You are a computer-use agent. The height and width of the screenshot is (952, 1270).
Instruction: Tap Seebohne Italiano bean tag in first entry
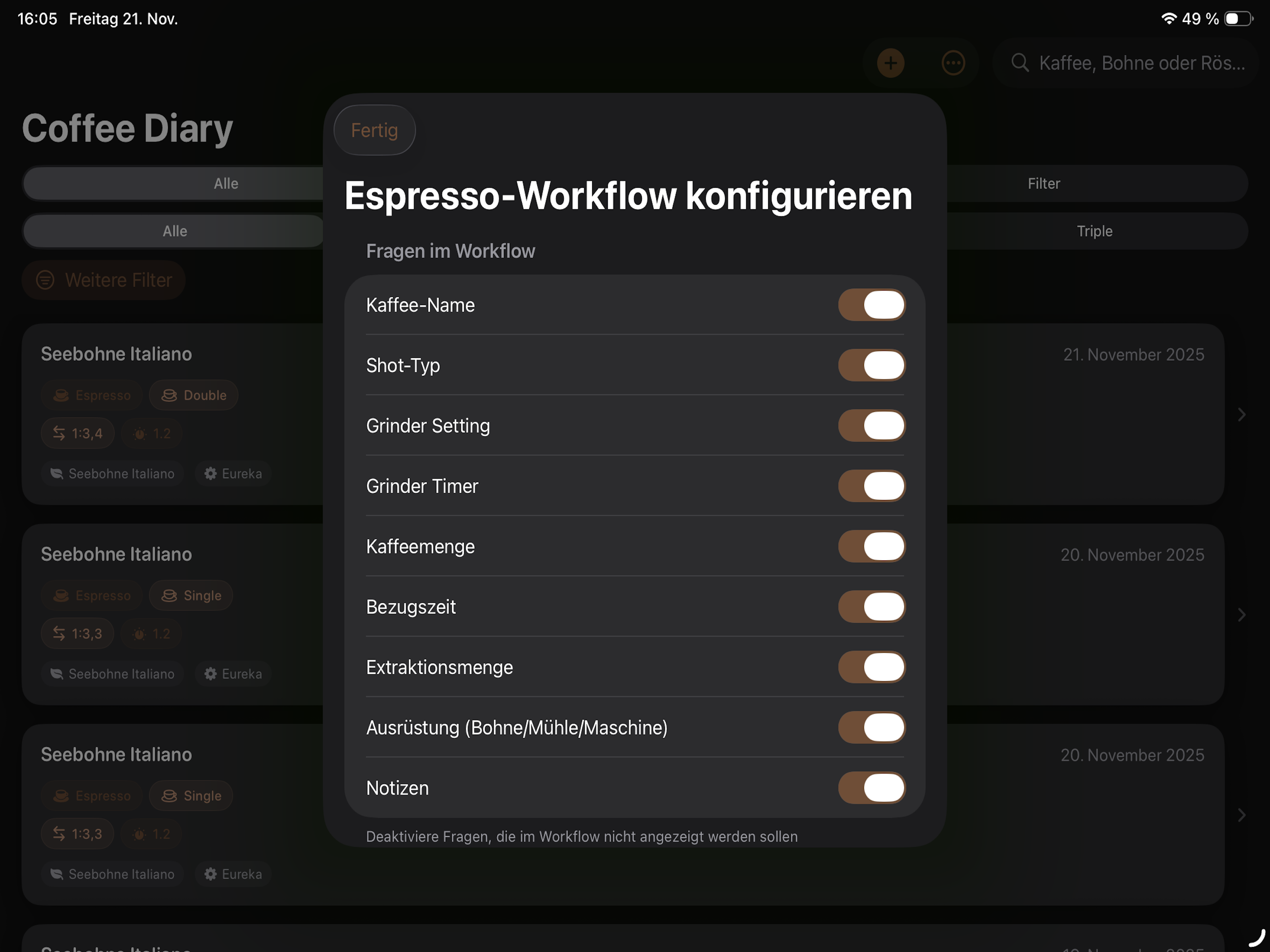pos(113,473)
